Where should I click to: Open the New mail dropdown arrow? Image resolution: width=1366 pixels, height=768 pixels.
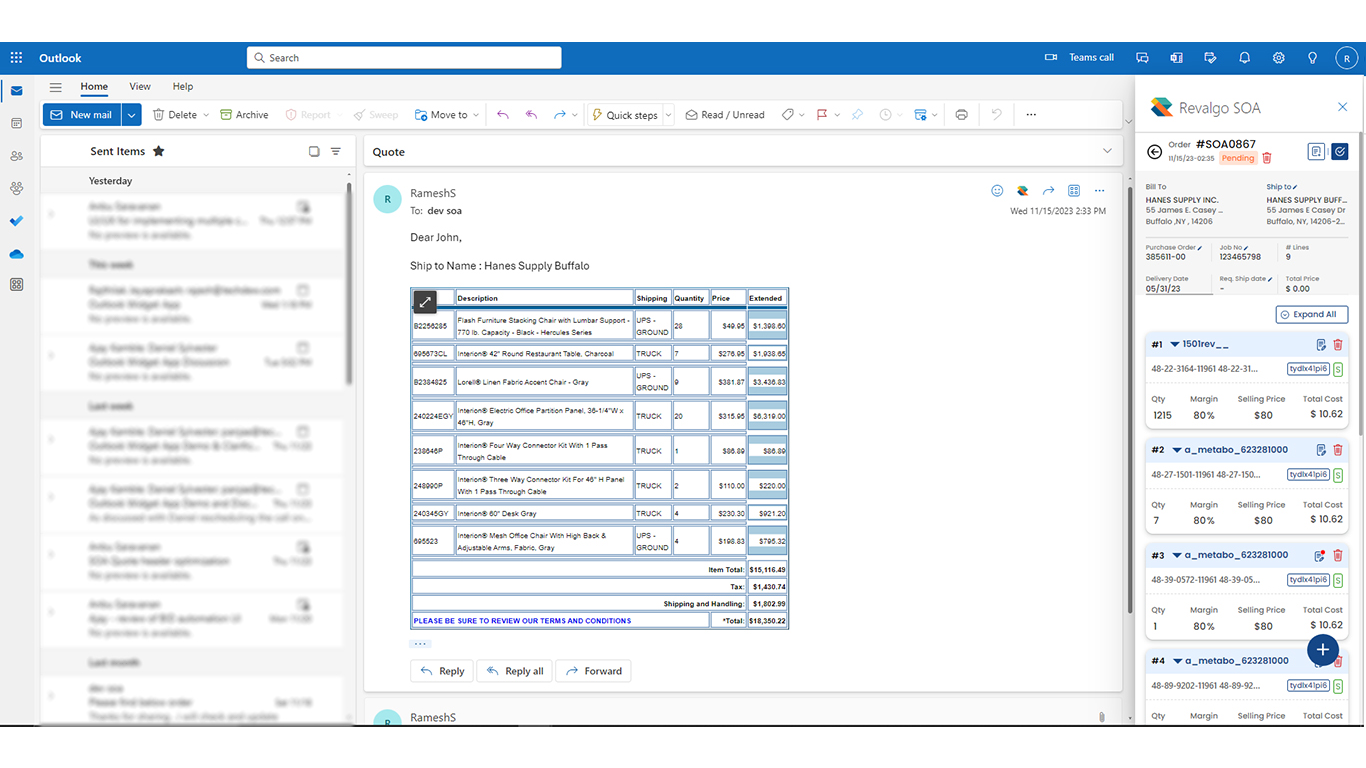click(131, 115)
